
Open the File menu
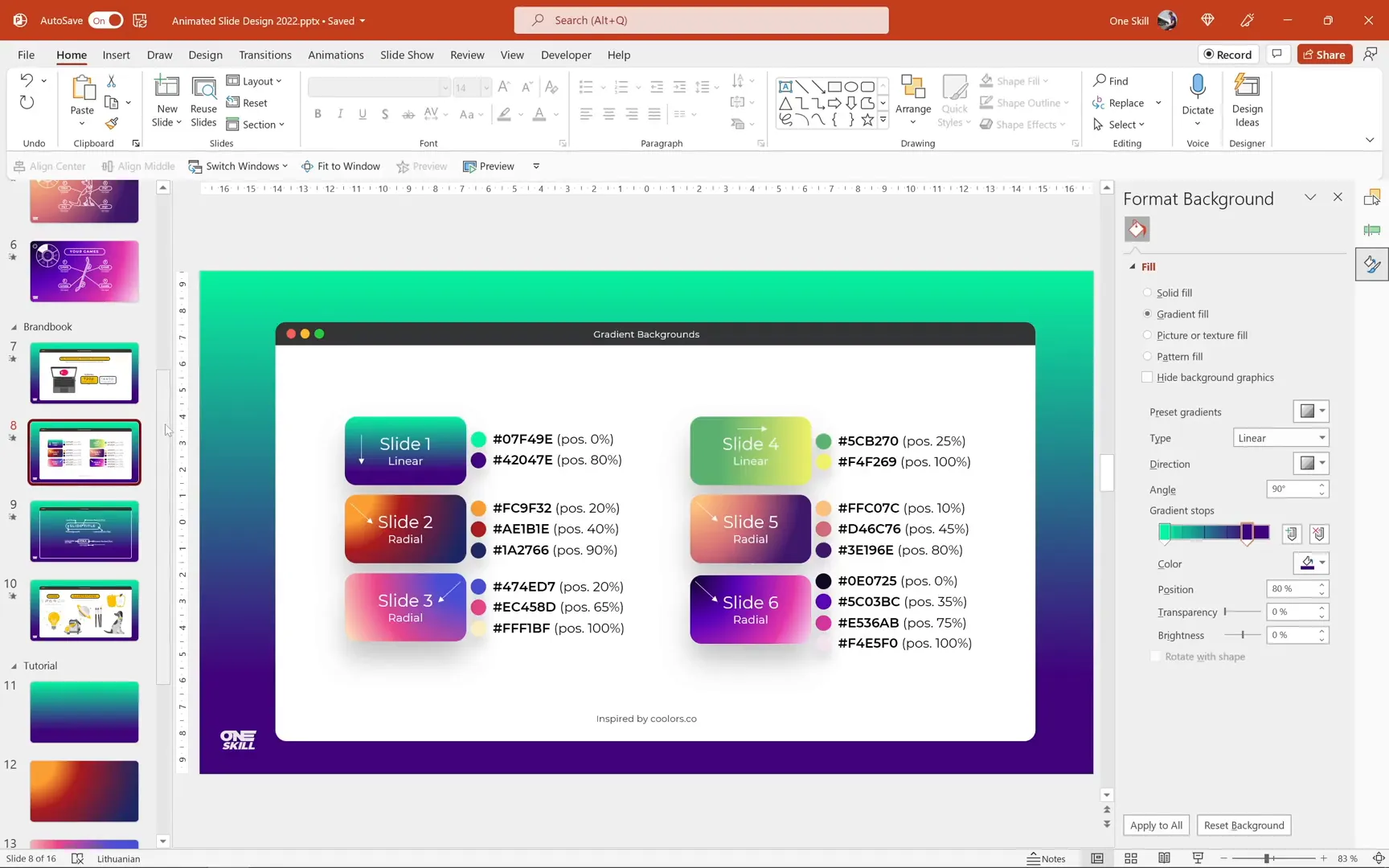26,55
